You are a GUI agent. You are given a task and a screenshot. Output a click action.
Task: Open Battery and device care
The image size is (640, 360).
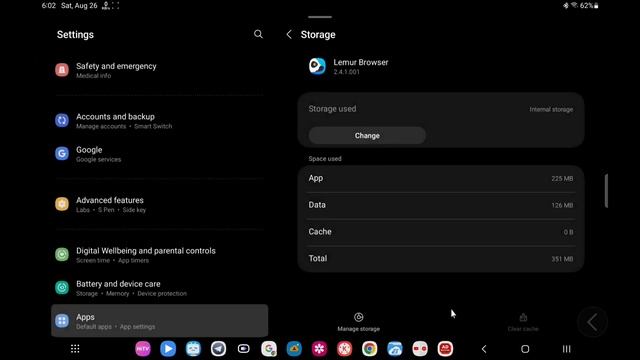[x=160, y=288]
